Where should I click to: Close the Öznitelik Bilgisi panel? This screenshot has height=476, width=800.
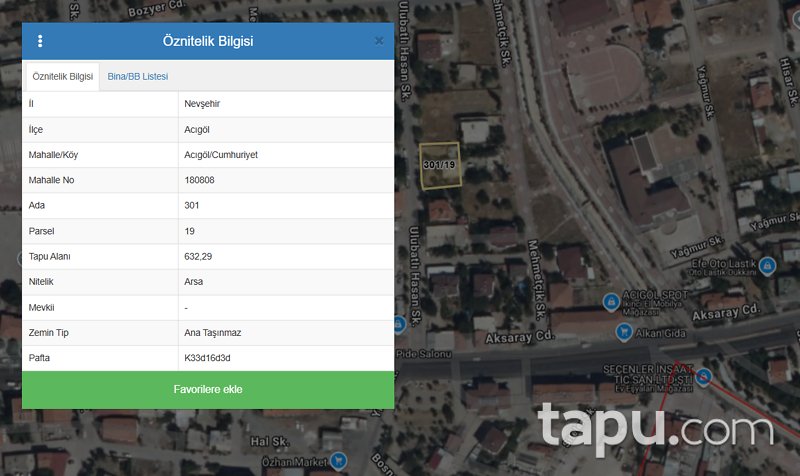click(379, 41)
